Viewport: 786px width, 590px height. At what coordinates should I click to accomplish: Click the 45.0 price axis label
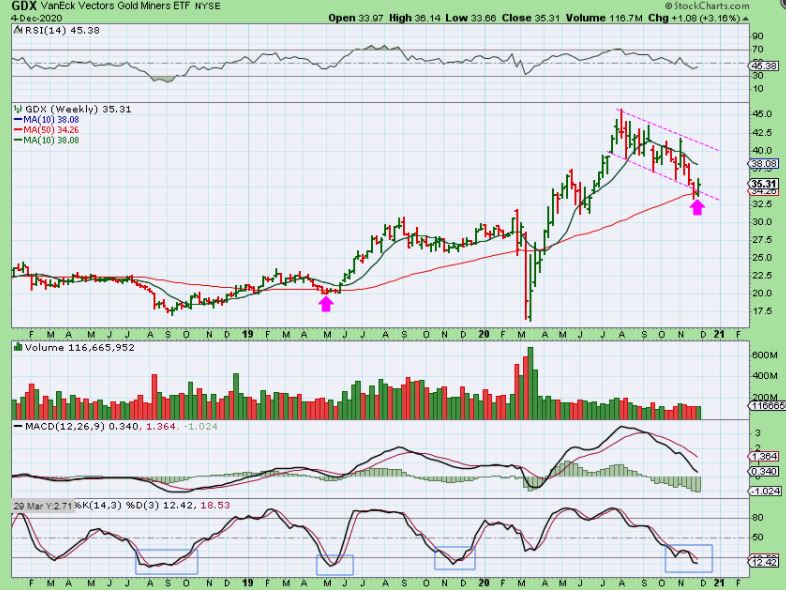pyautogui.click(x=761, y=114)
